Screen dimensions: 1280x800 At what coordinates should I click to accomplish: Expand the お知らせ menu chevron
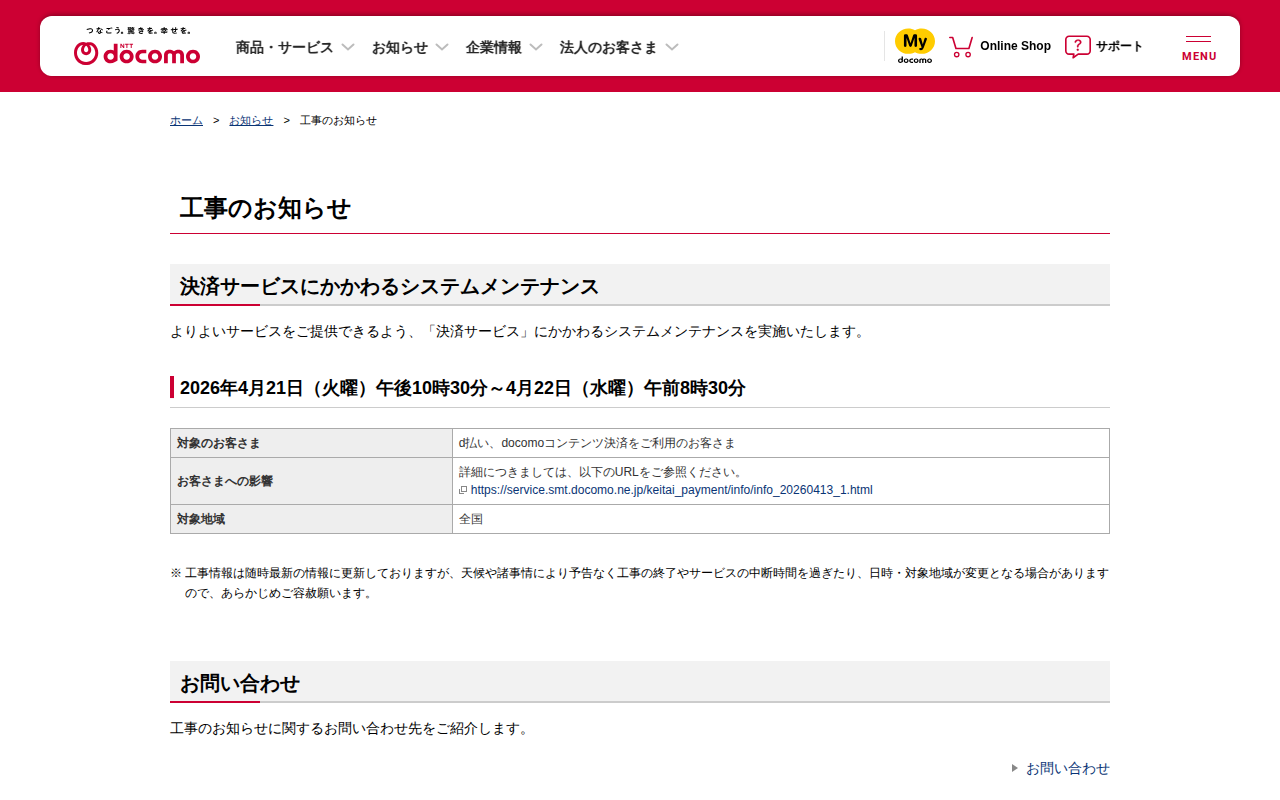[x=442, y=47]
